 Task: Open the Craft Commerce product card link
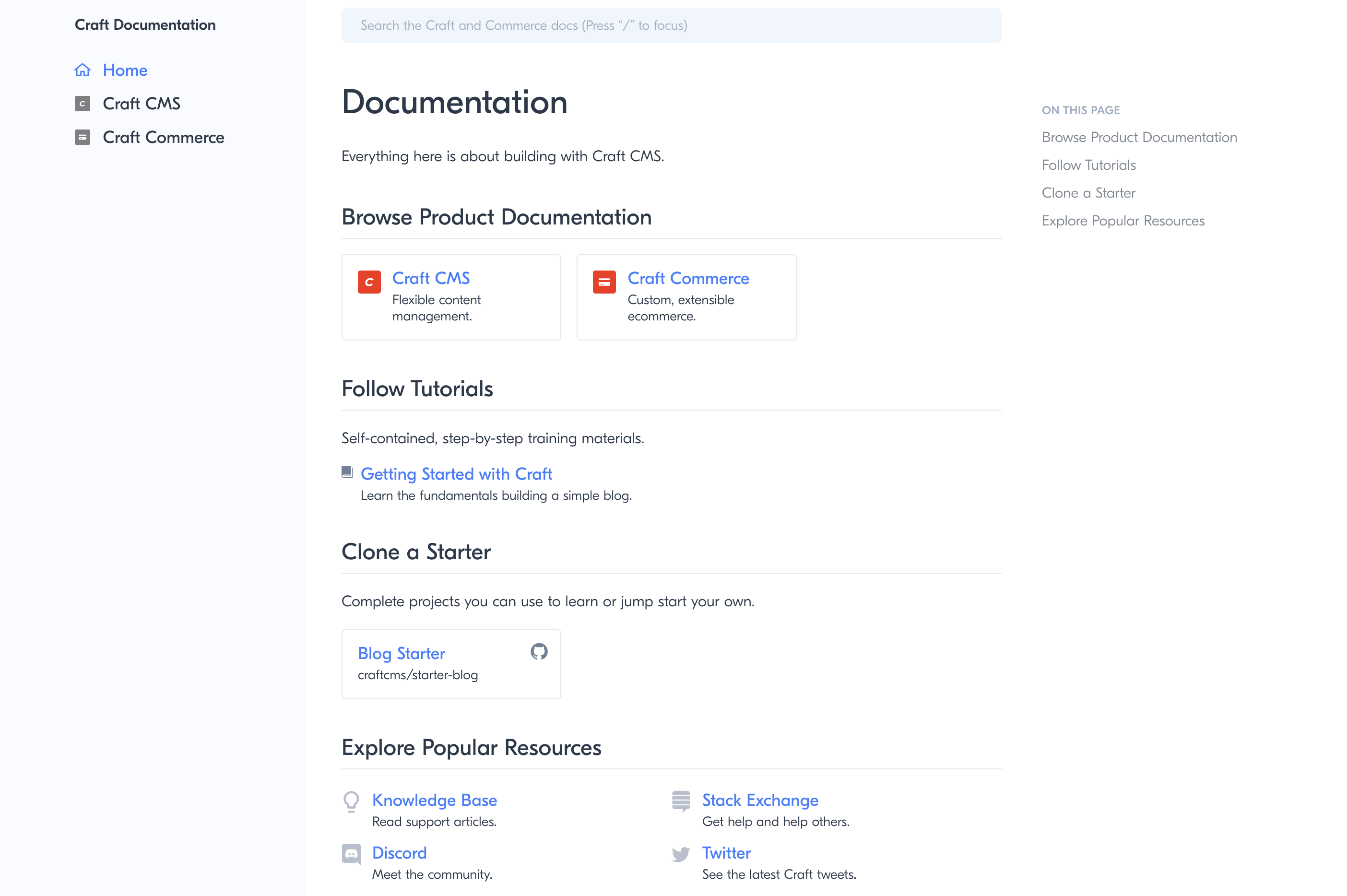coord(688,278)
